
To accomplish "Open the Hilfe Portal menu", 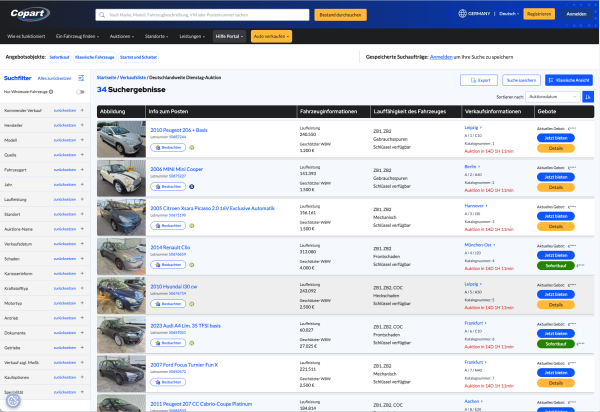I will (x=229, y=36).
